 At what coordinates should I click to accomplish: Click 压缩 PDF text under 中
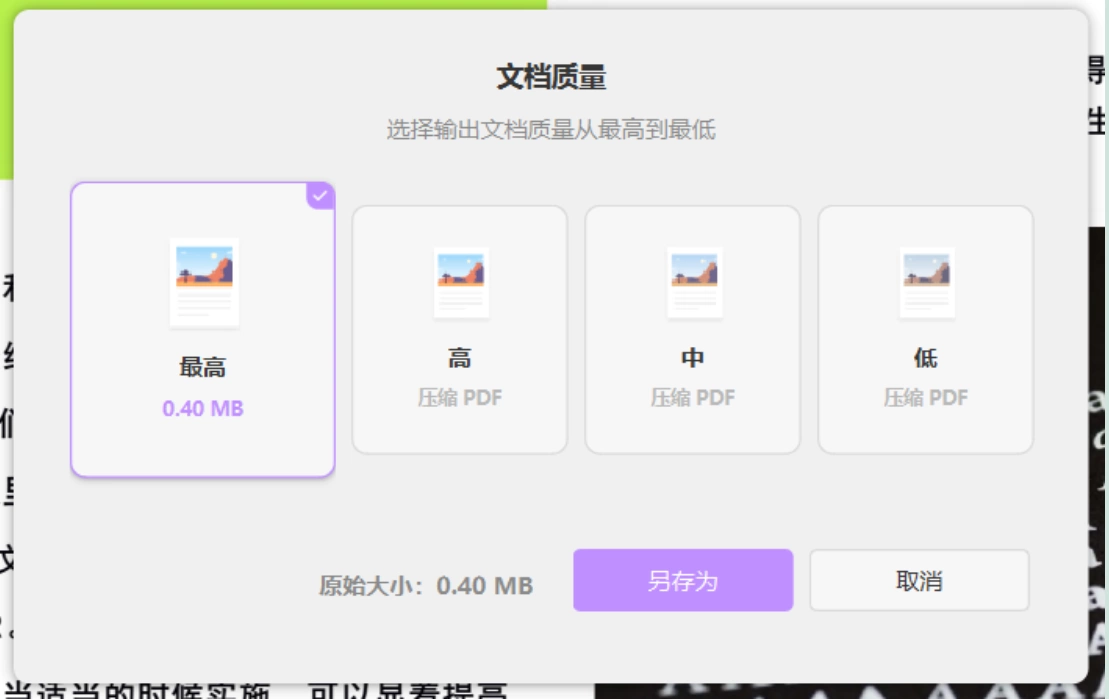(x=692, y=398)
